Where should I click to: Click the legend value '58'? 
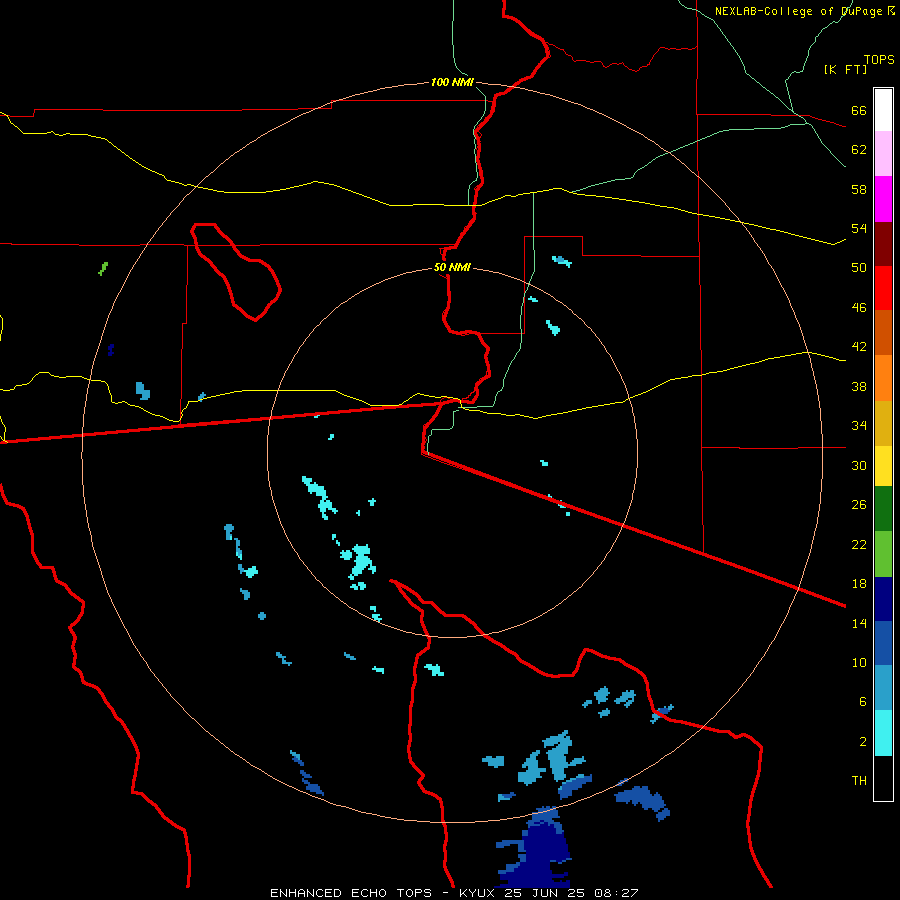859,189
